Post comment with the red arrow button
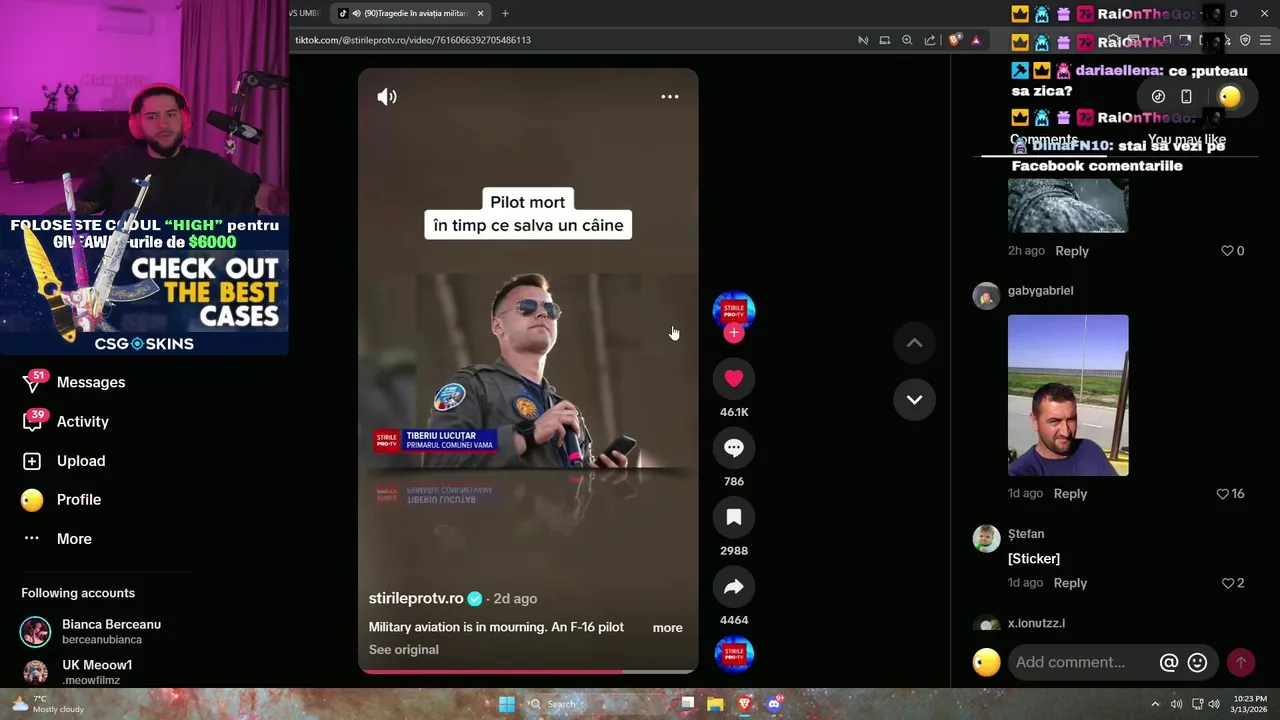Image resolution: width=1280 pixels, height=720 pixels. [x=1241, y=662]
